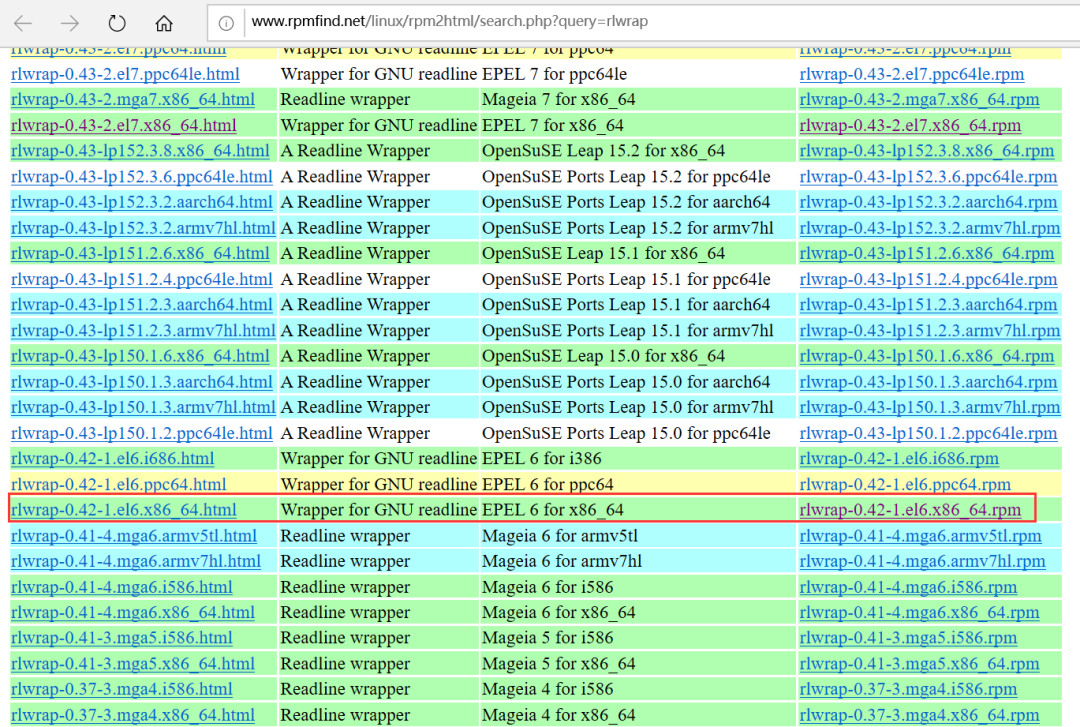Open rlwrap-0.42-1.el6.x86_64.html link
This screenshot has width=1080, height=727.
[123, 510]
